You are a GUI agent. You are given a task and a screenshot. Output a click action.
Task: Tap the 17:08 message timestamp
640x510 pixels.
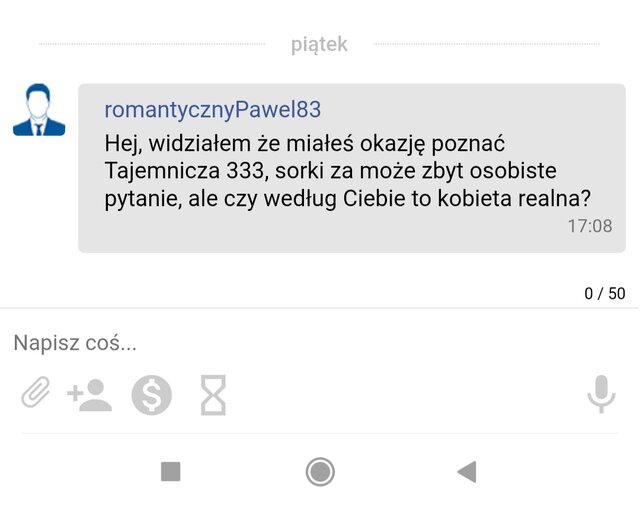[x=590, y=226]
